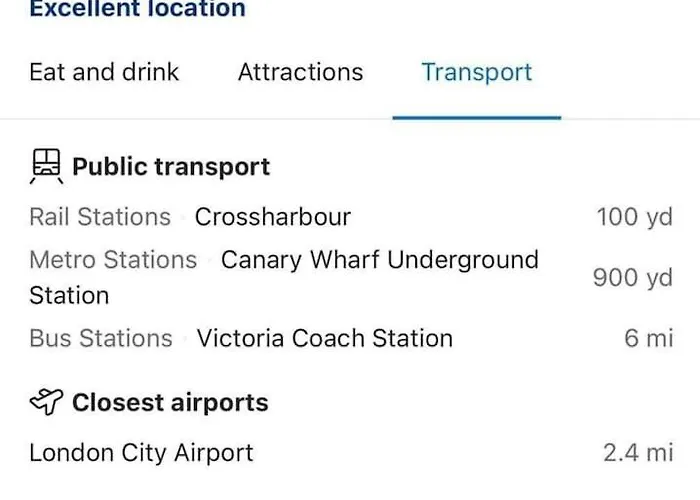Click the Metro Stations label
The height and width of the screenshot is (500, 700).
(x=113, y=260)
